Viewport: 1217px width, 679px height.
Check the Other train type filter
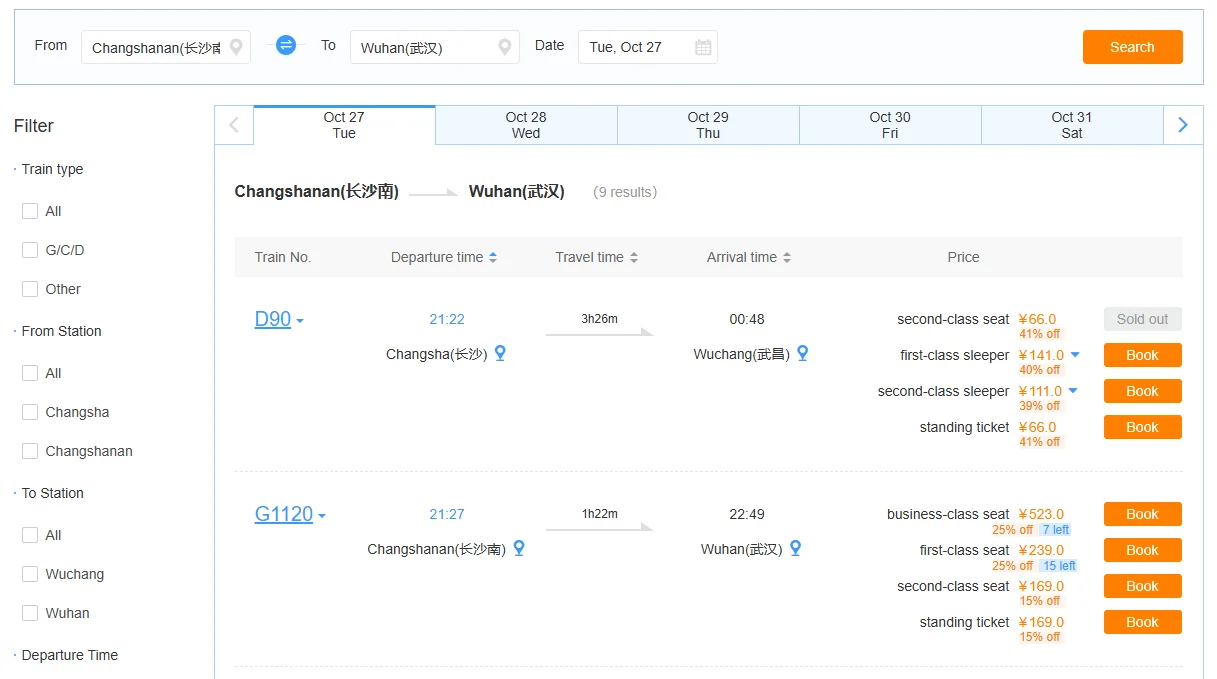(x=30, y=289)
